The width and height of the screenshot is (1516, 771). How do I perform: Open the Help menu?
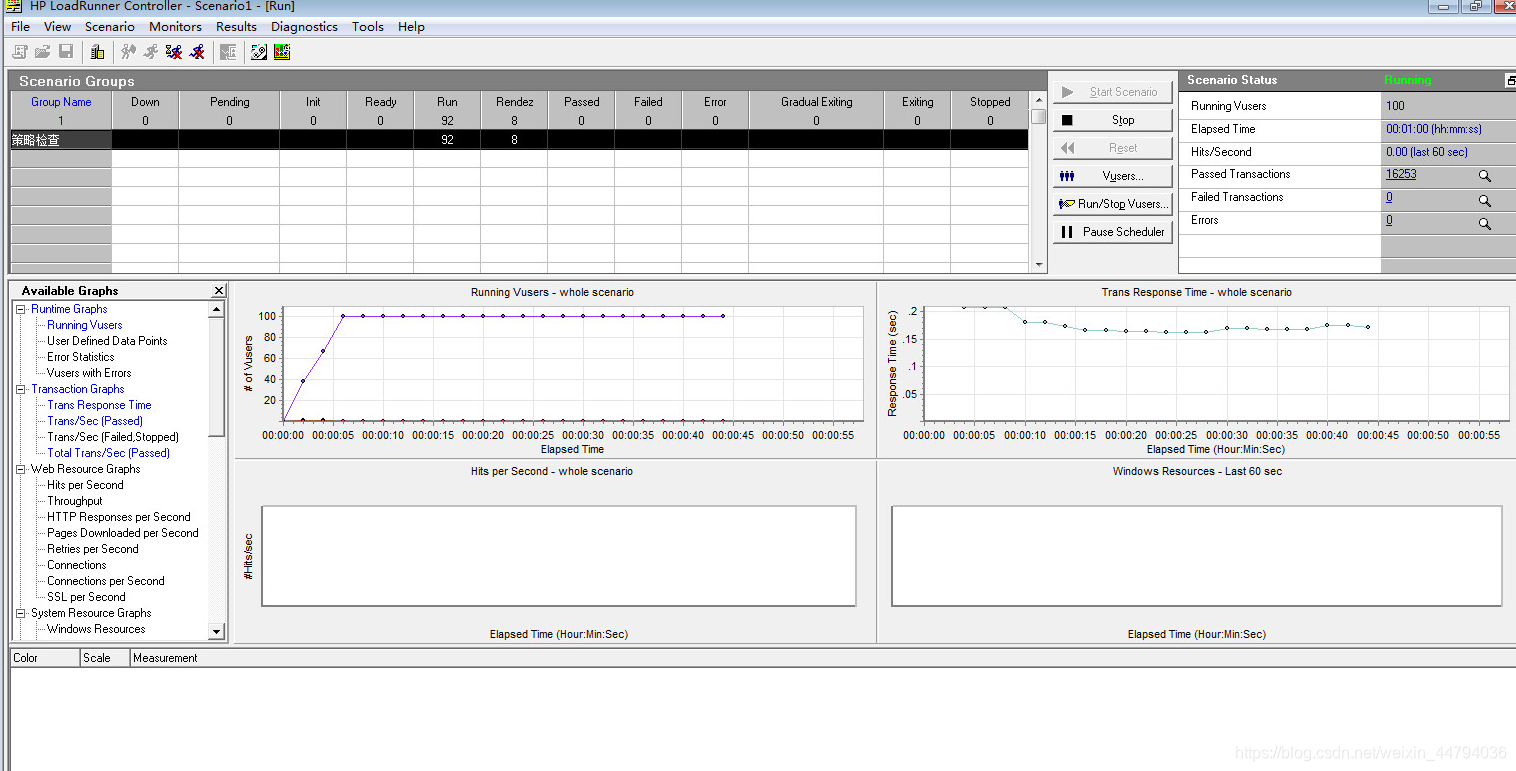tap(411, 27)
